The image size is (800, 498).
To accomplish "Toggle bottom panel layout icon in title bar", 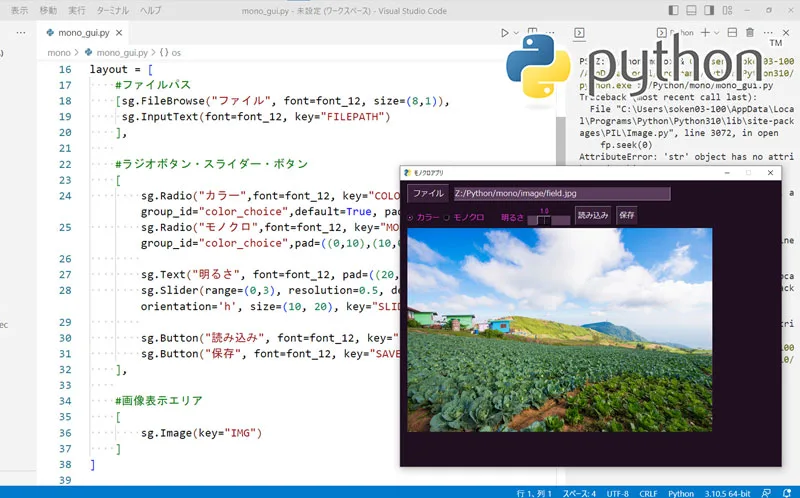I will [691, 10].
